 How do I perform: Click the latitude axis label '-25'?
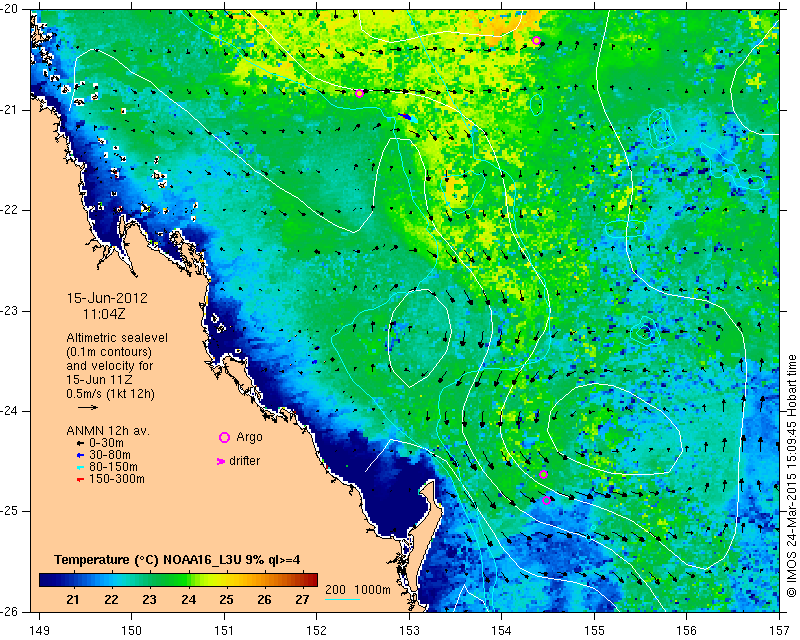tap(8, 511)
